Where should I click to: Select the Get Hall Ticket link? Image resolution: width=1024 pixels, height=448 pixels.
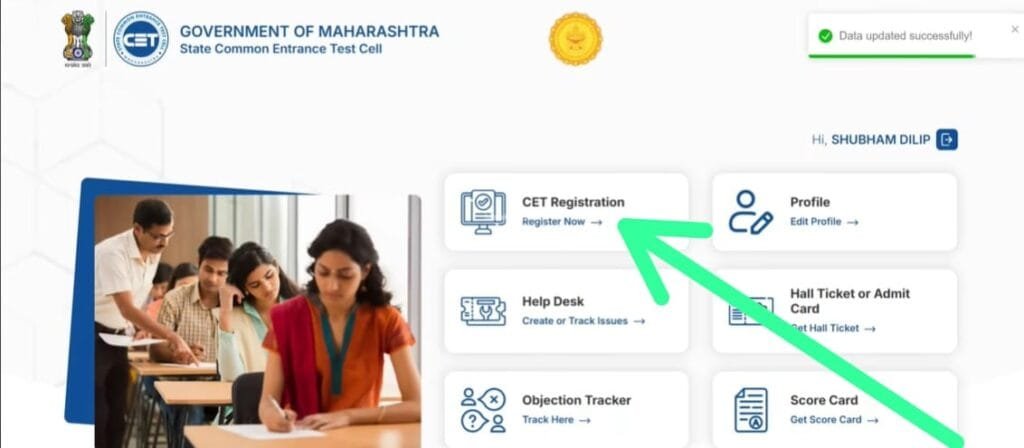click(833, 328)
